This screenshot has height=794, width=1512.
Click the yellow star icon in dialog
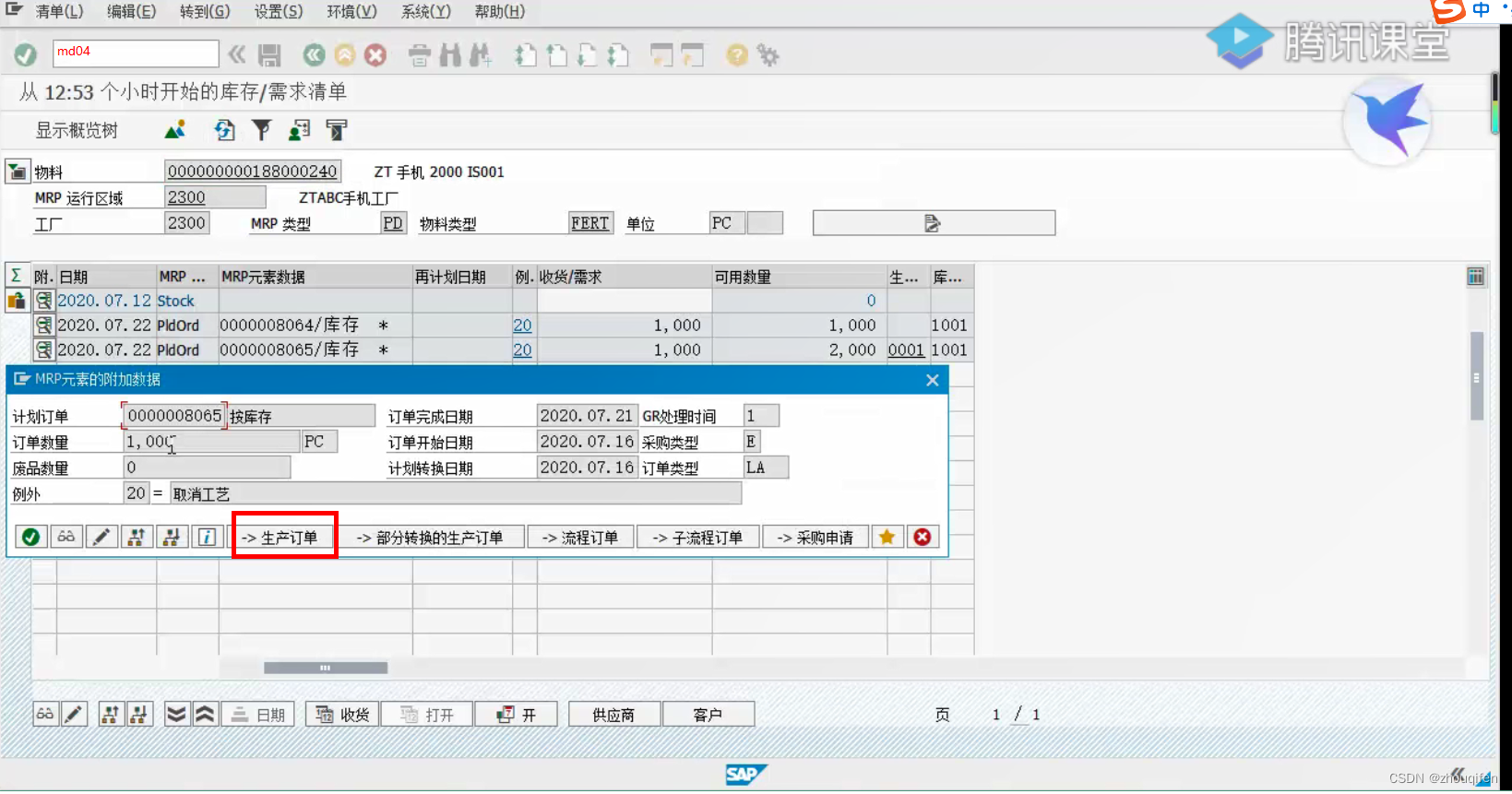[x=887, y=537]
